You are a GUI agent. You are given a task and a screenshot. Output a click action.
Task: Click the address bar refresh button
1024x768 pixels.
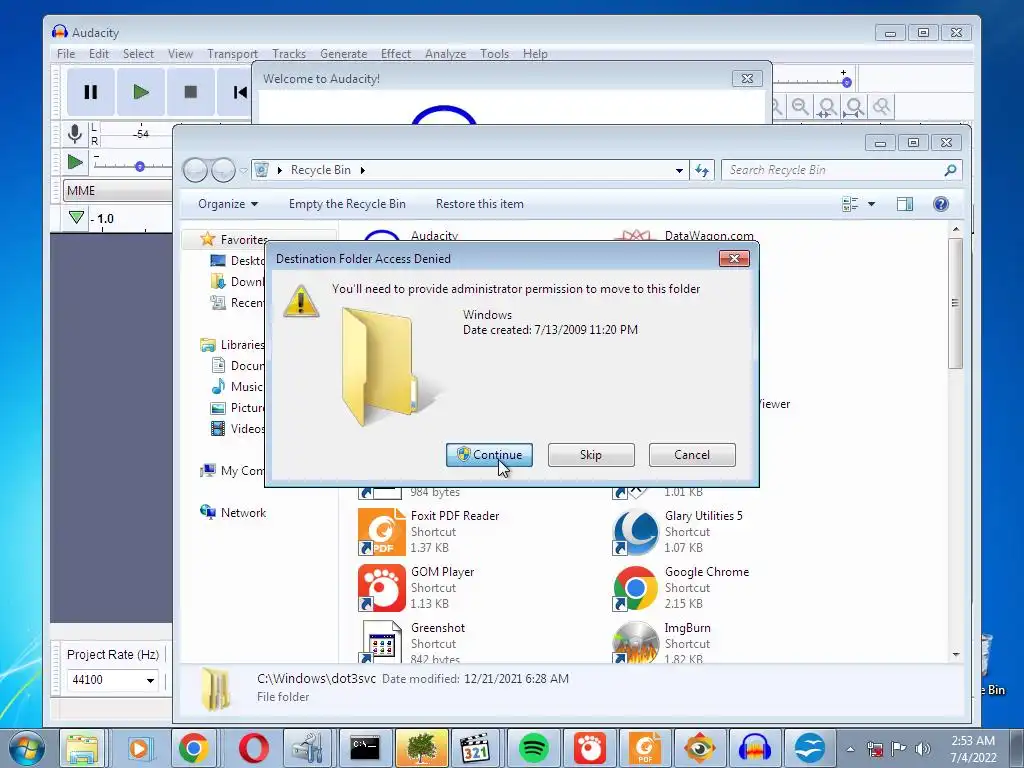point(702,170)
